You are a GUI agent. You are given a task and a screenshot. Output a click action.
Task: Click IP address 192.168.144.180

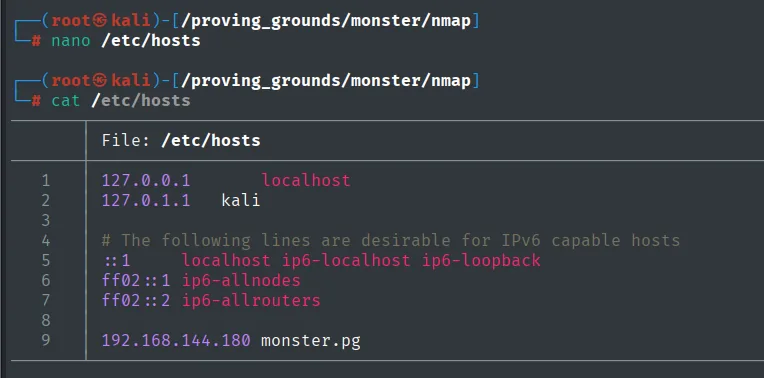pos(176,340)
